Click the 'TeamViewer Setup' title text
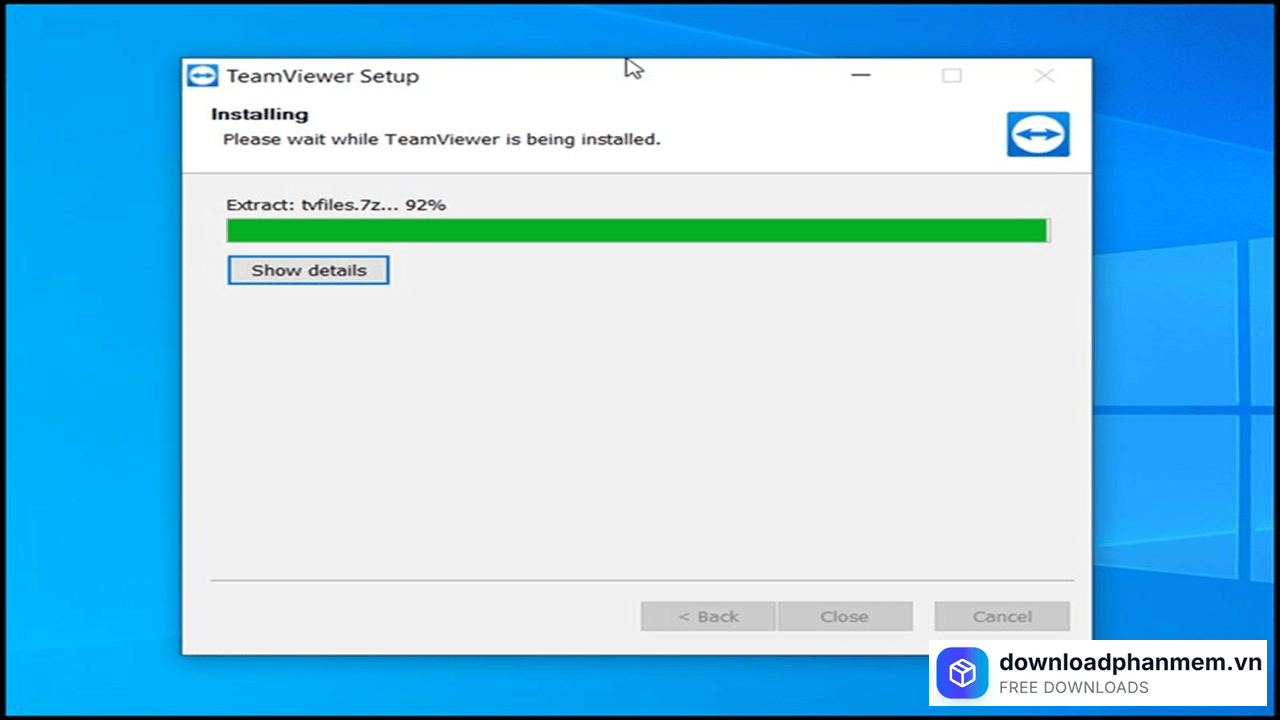 click(x=323, y=76)
